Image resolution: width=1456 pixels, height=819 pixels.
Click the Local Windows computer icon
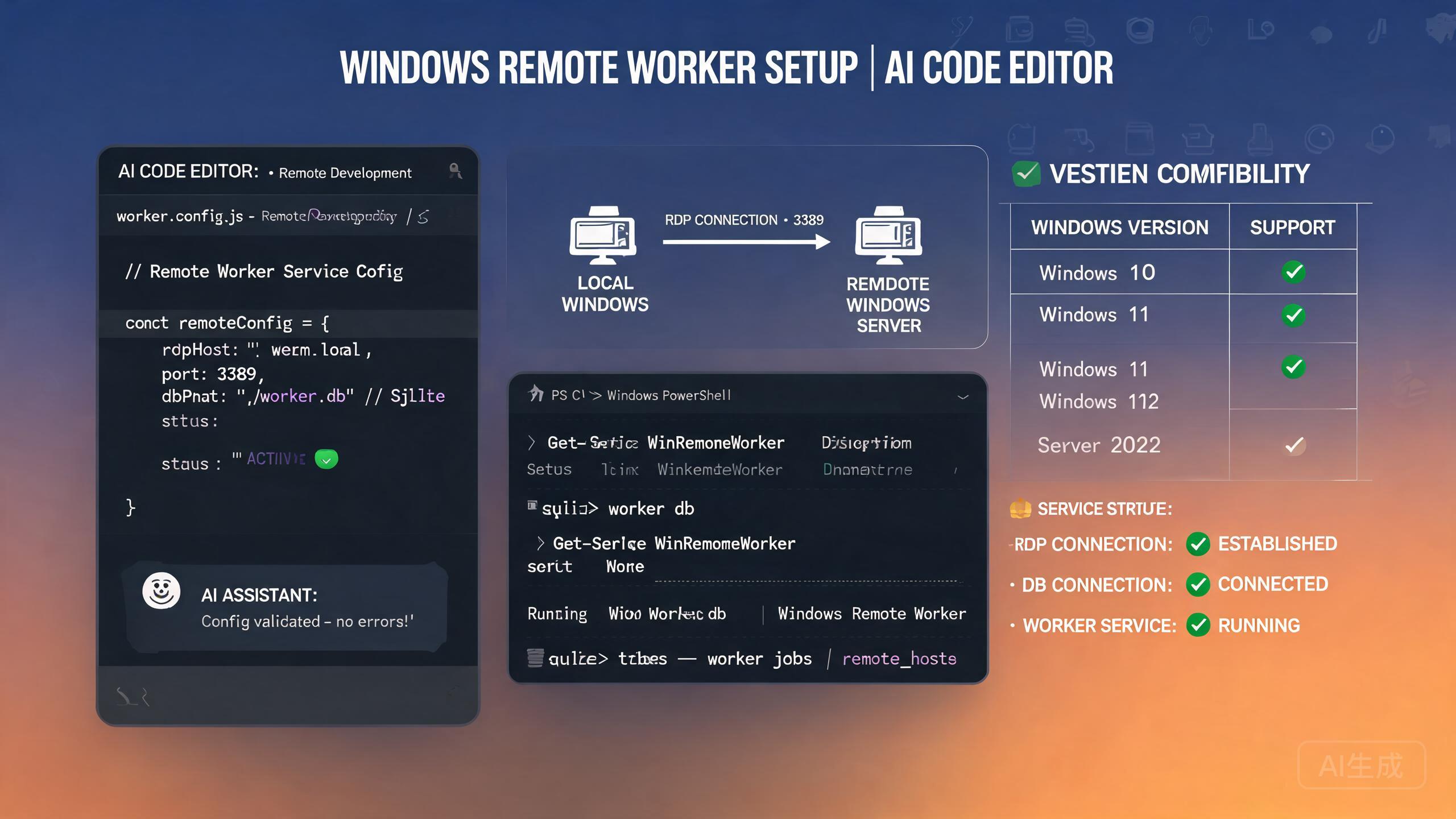pyautogui.click(x=603, y=235)
